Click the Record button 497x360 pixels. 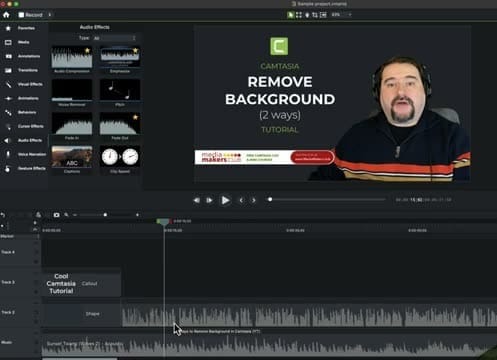pyautogui.click(x=30, y=15)
